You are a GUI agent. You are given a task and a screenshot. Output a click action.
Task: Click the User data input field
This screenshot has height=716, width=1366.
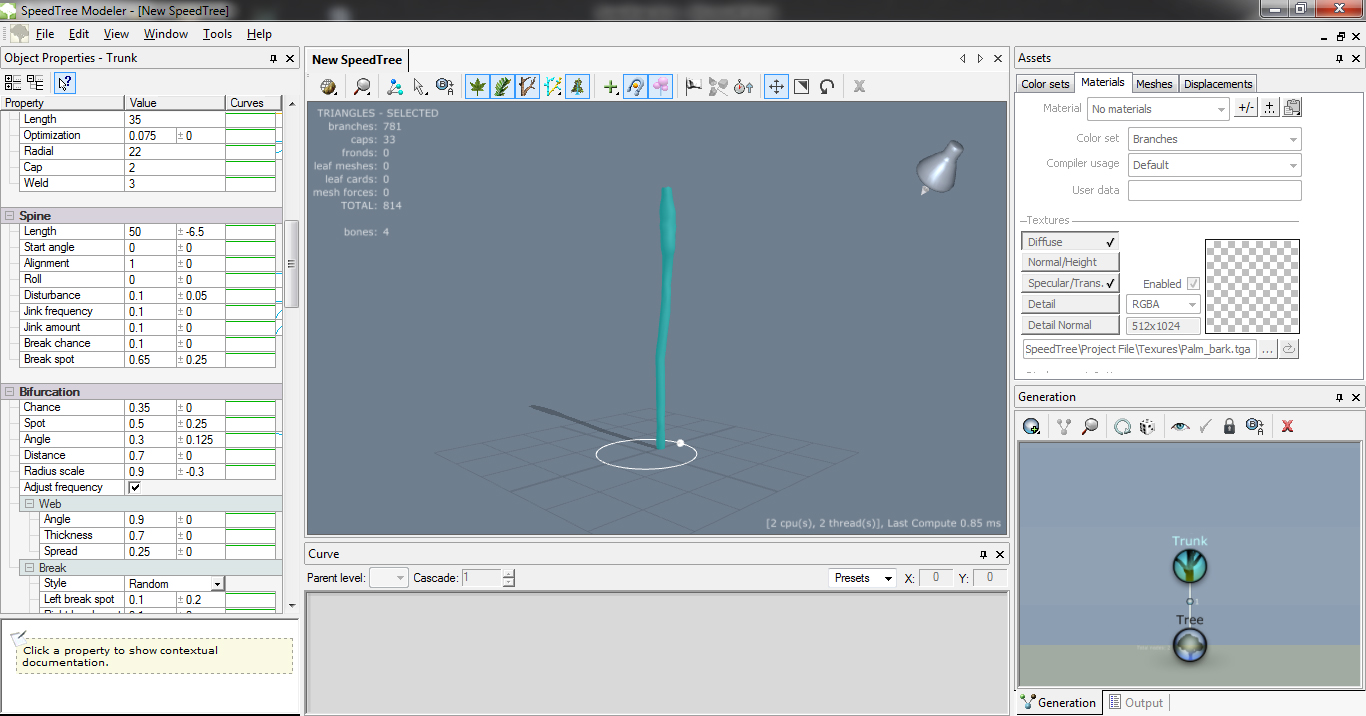pos(1215,190)
